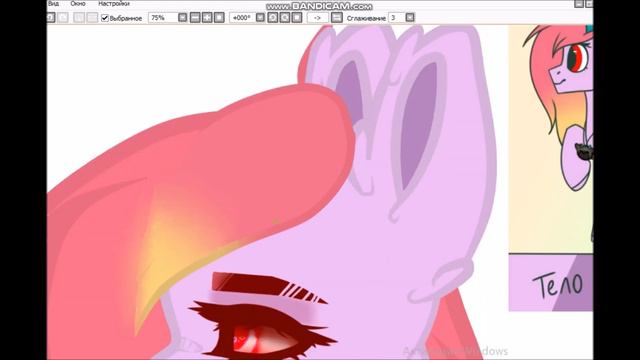Open the Вид menu
Image resolution: width=640 pixels, height=360 pixels.
[53, 4]
